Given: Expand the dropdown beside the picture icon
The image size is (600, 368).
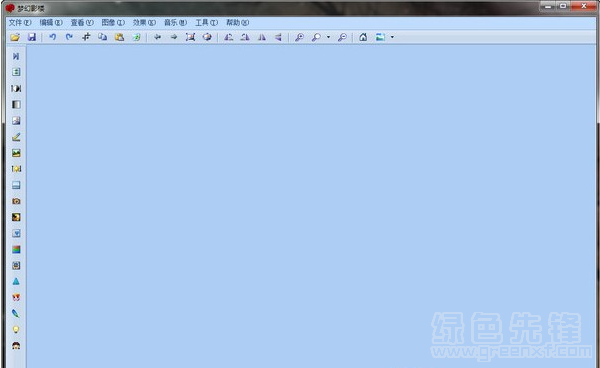Looking at the screenshot, I should click(x=392, y=37).
